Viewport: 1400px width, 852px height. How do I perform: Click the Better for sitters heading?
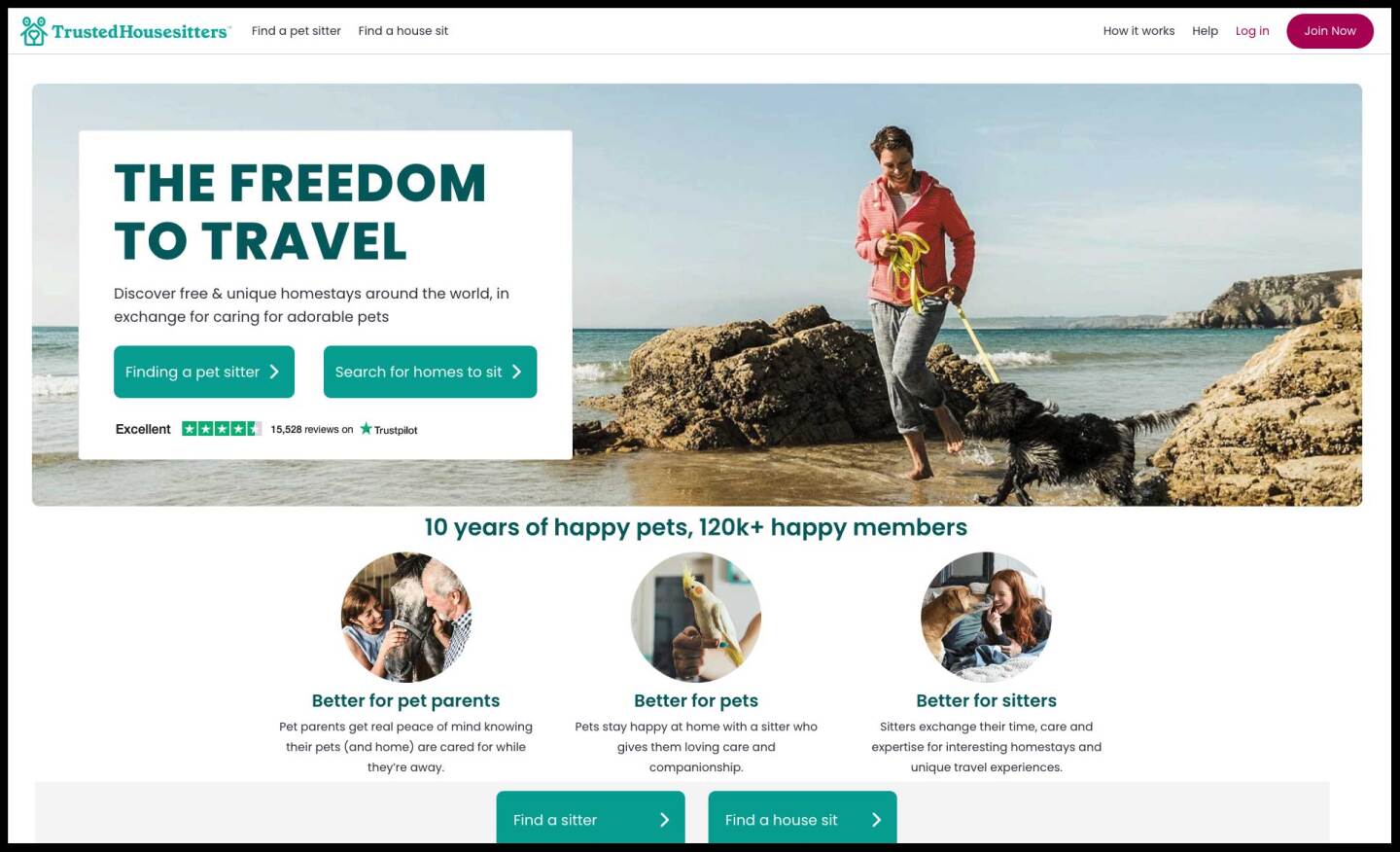986,700
